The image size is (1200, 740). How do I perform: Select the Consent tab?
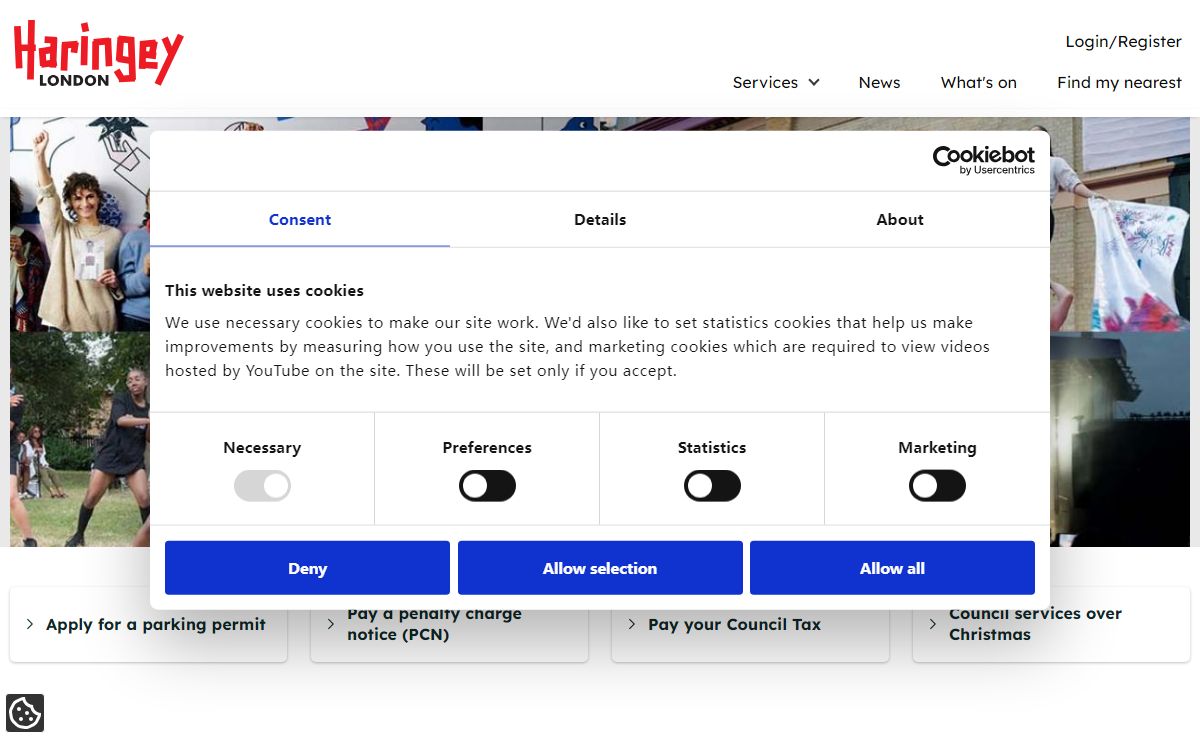pyautogui.click(x=300, y=220)
